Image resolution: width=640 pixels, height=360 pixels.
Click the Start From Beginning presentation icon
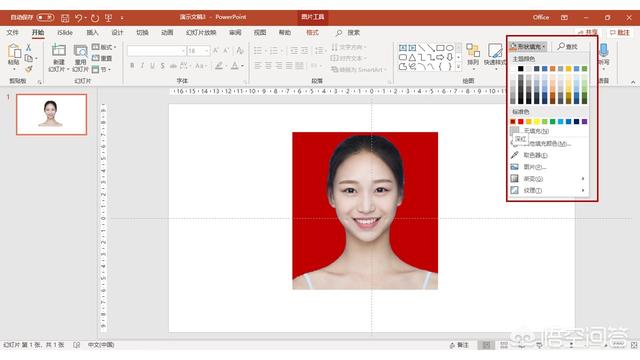click(x=109, y=18)
